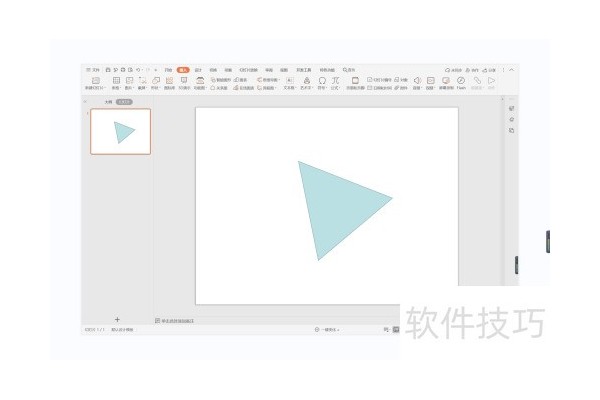Click the blue triangle shape on slide
600x400 pixels.
pyautogui.click(x=336, y=207)
